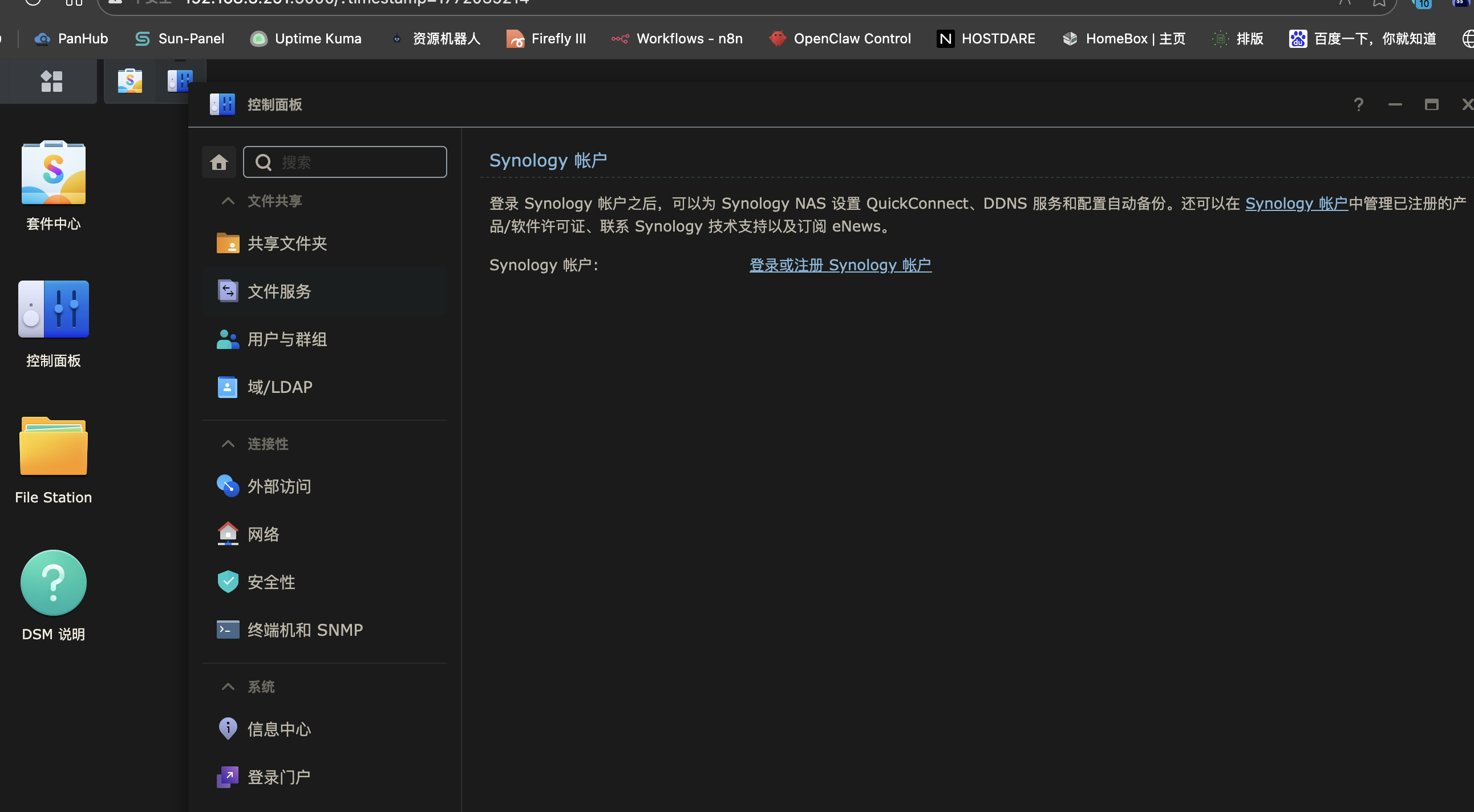The image size is (1474, 812).
Task: Collapse the 连接性 section
Action: [228, 444]
